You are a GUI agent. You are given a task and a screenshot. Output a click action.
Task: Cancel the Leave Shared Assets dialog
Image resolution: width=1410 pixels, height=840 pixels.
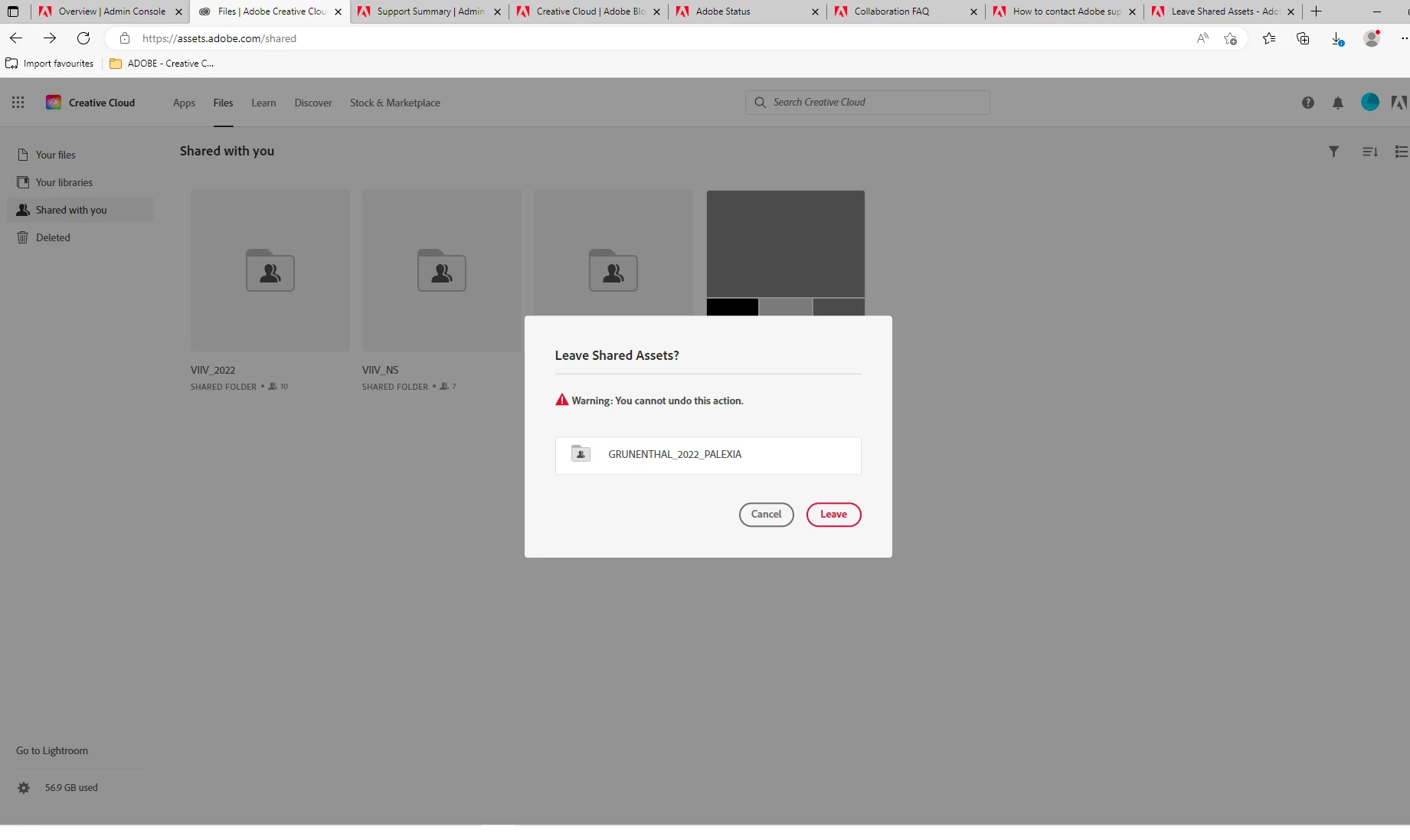[766, 515]
